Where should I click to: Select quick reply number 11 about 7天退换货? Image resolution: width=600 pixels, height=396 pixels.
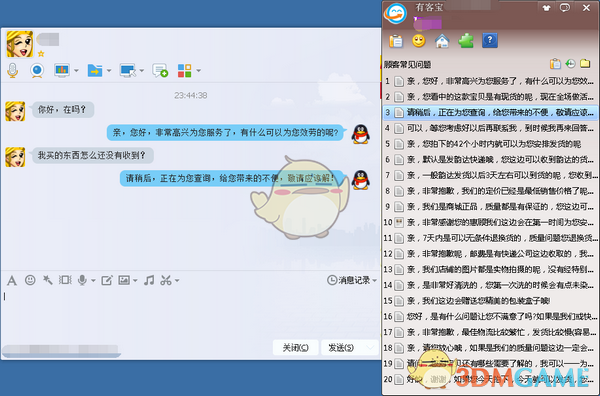pos(490,238)
